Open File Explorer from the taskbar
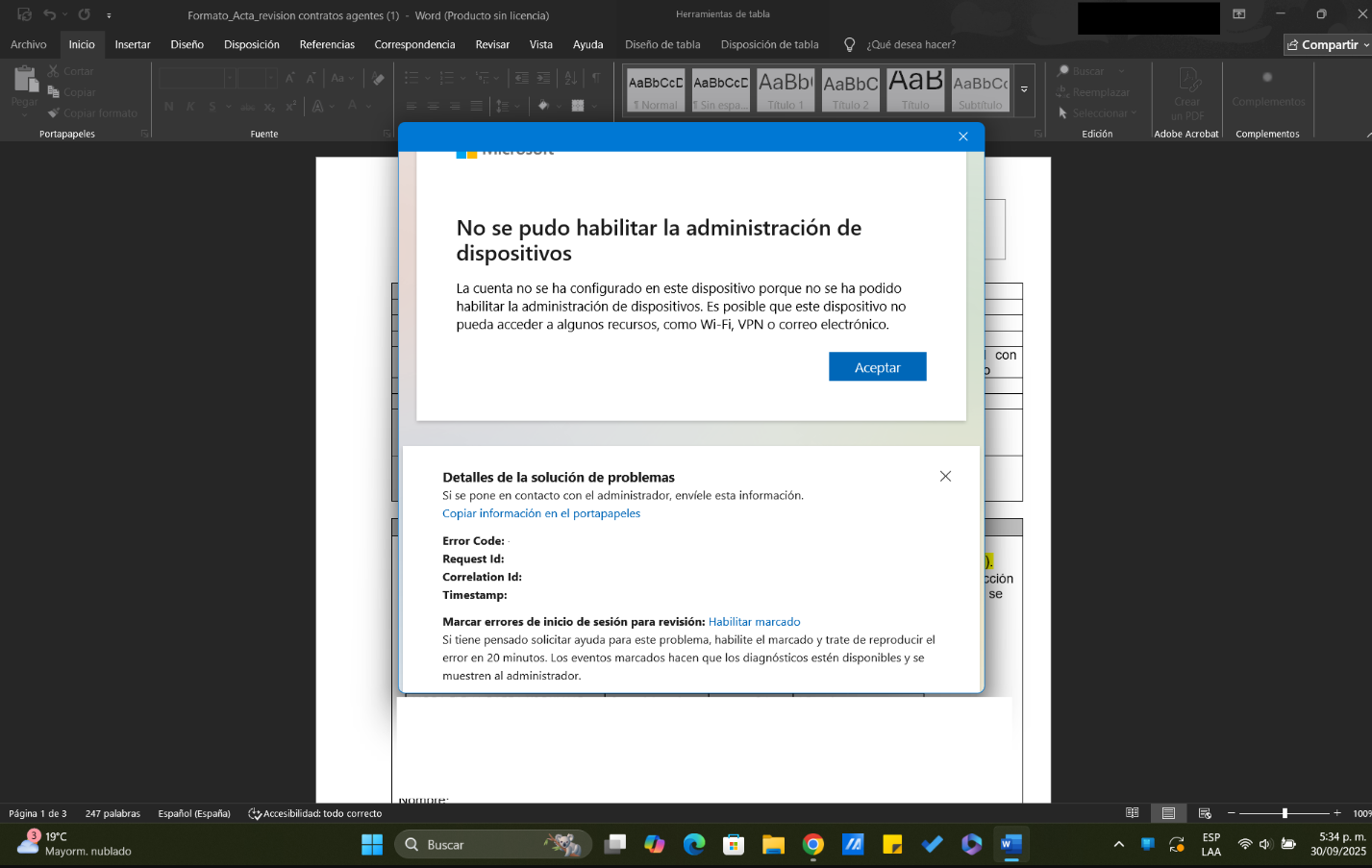 pyautogui.click(x=773, y=844)
